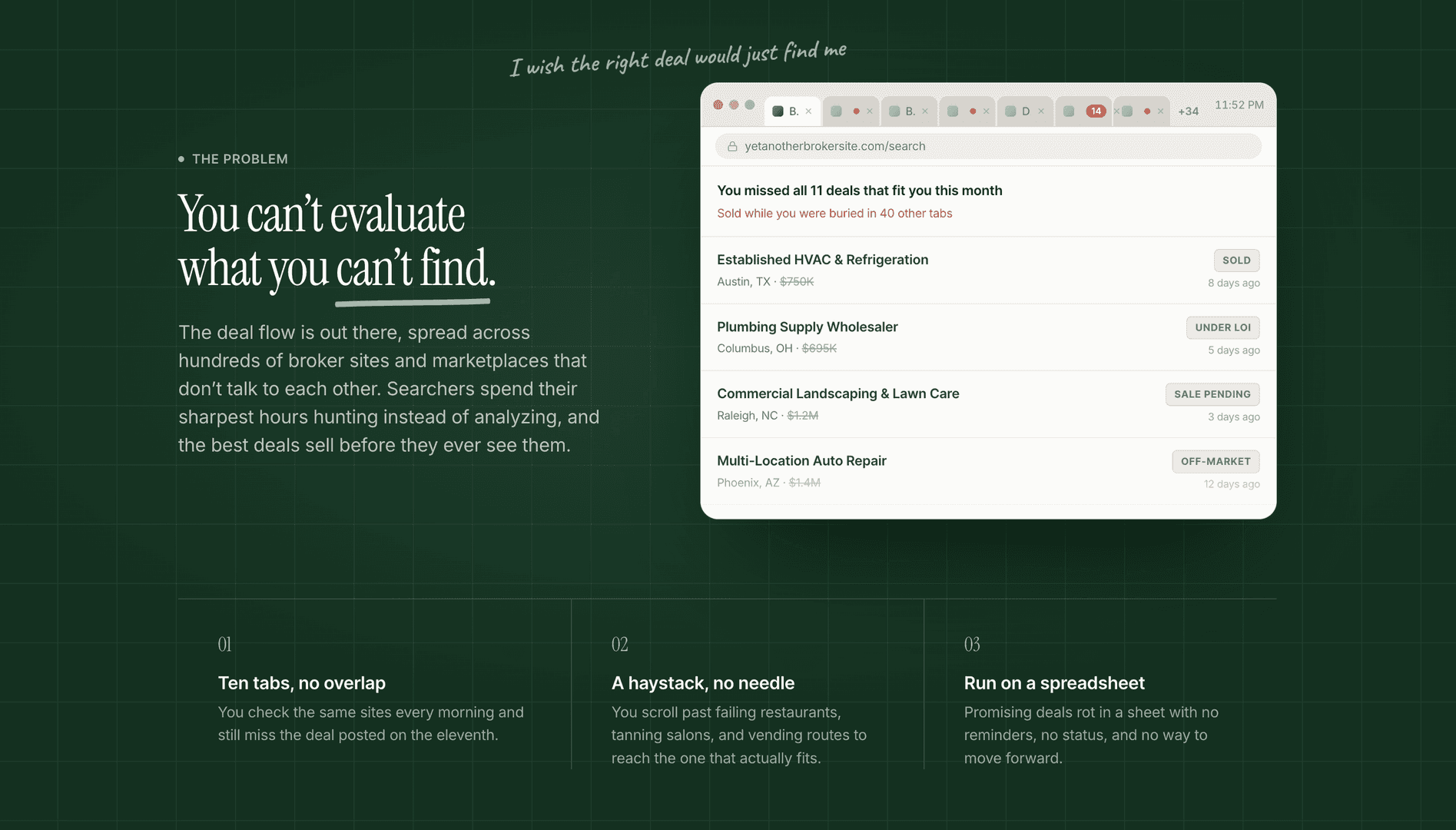Click the red dot on the tab before +34
Viewport: 1456px width, 830px height.
pos(1147,111)
